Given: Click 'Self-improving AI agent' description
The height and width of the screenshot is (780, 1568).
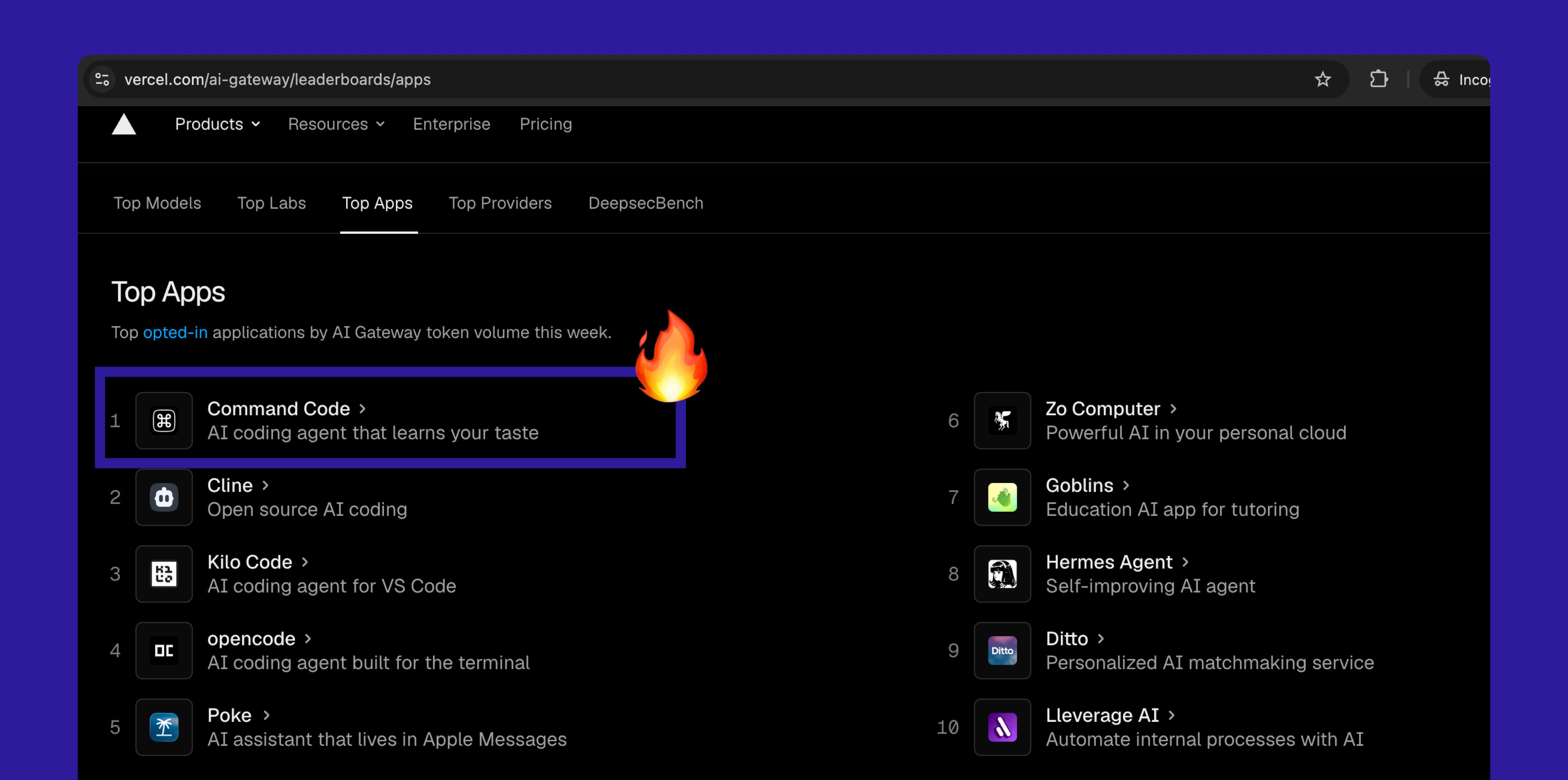Looking at the screenshot, I should click(1150, 586).
